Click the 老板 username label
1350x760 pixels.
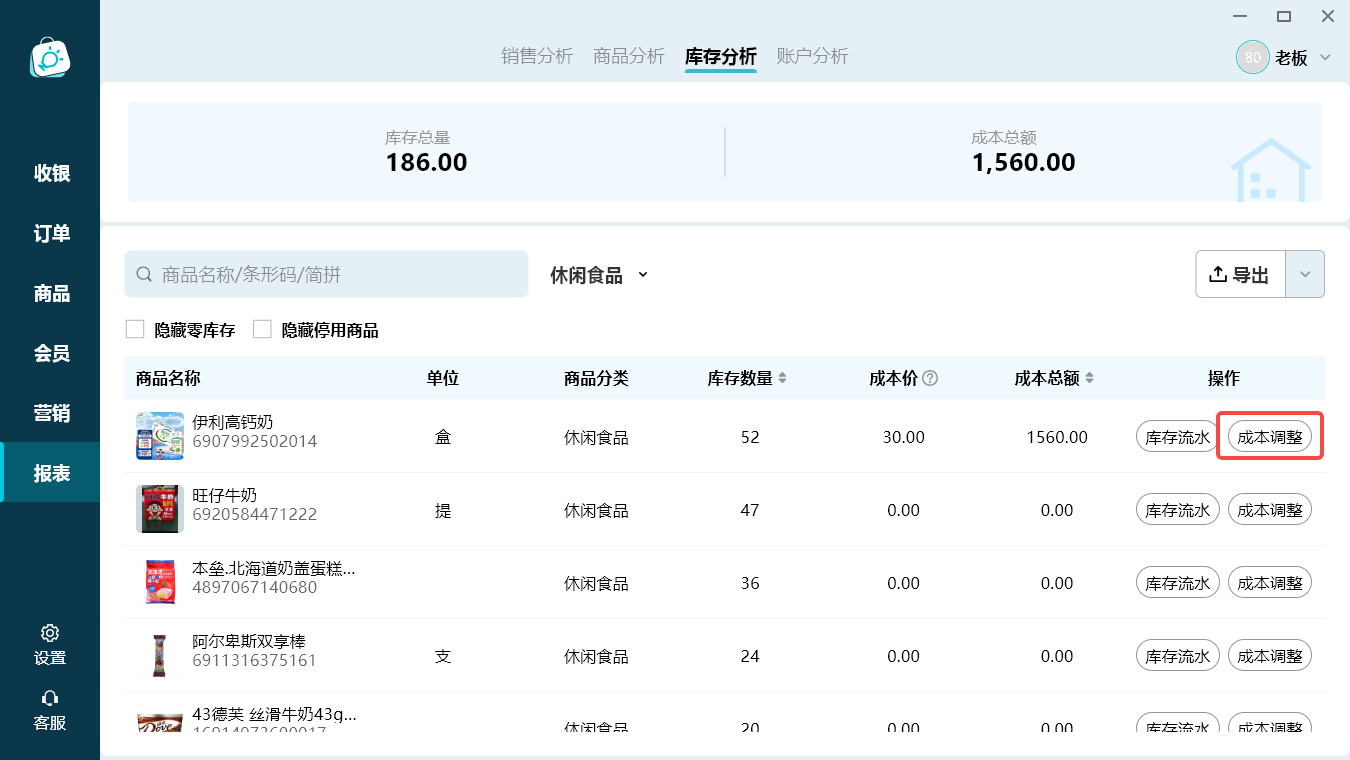(x=1291, y=58)
